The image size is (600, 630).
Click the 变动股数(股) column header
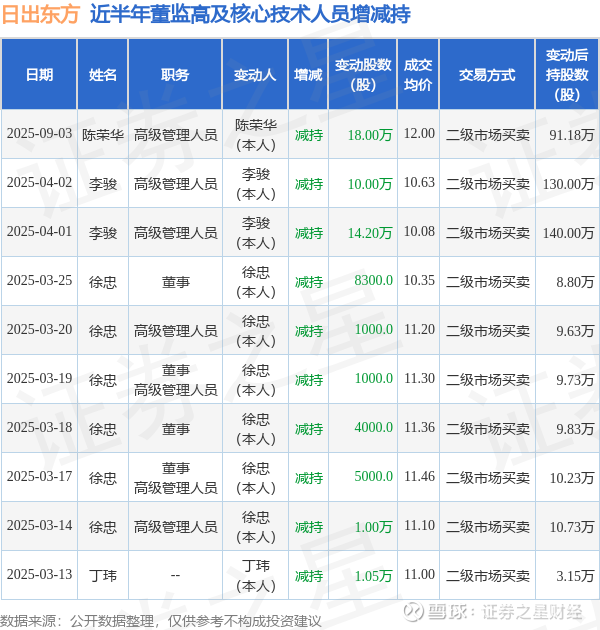(x=362, y=74)
